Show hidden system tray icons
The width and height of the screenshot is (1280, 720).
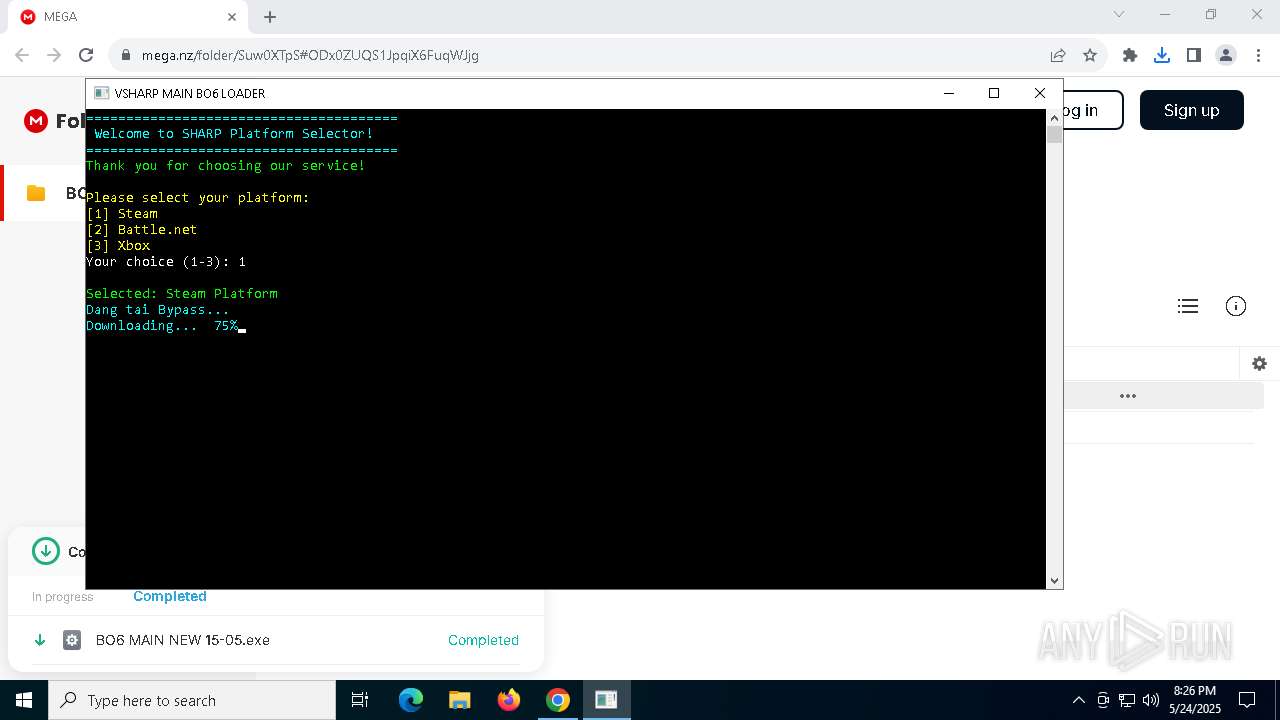pyautogui.click(x=1078, y=700)
